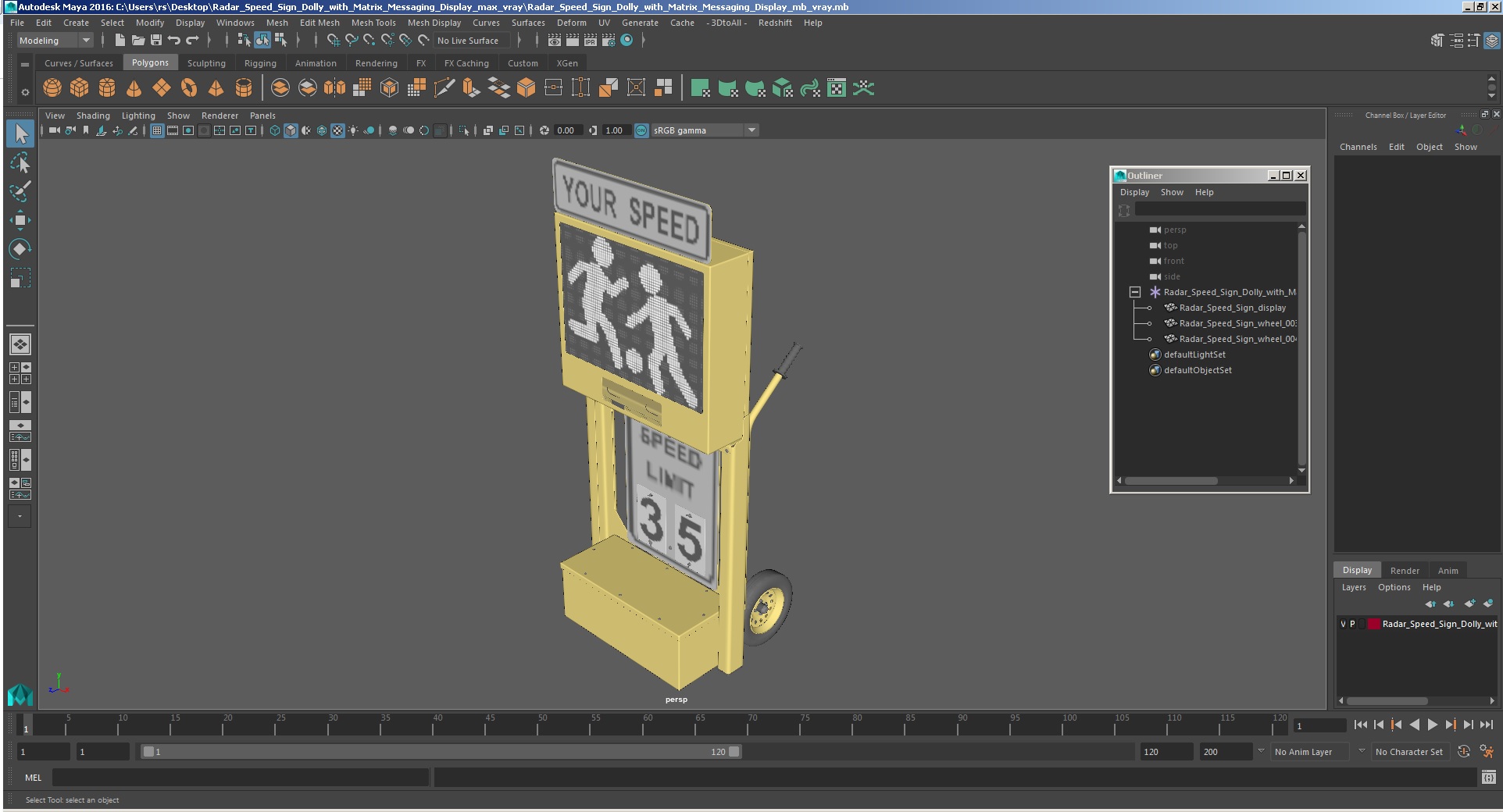Open the Modeling menu set dropdown
Image resolution: width=1503 pixels, height=812 pixels.
[55, 41]
